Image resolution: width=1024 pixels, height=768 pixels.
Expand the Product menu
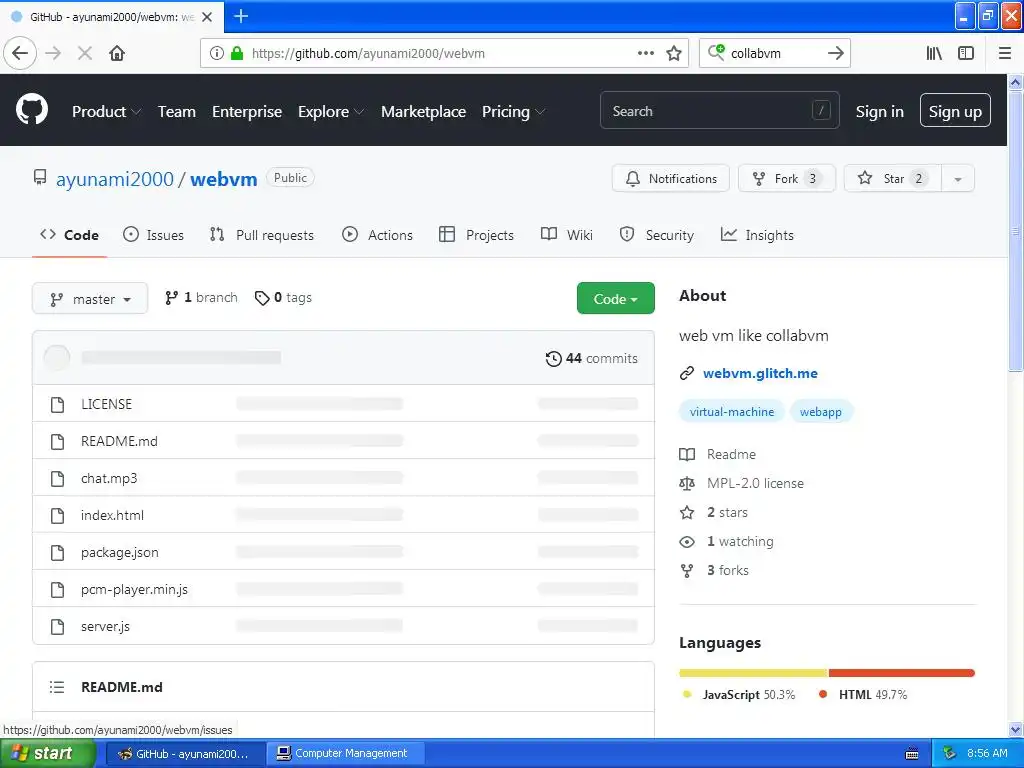(106, 112)
